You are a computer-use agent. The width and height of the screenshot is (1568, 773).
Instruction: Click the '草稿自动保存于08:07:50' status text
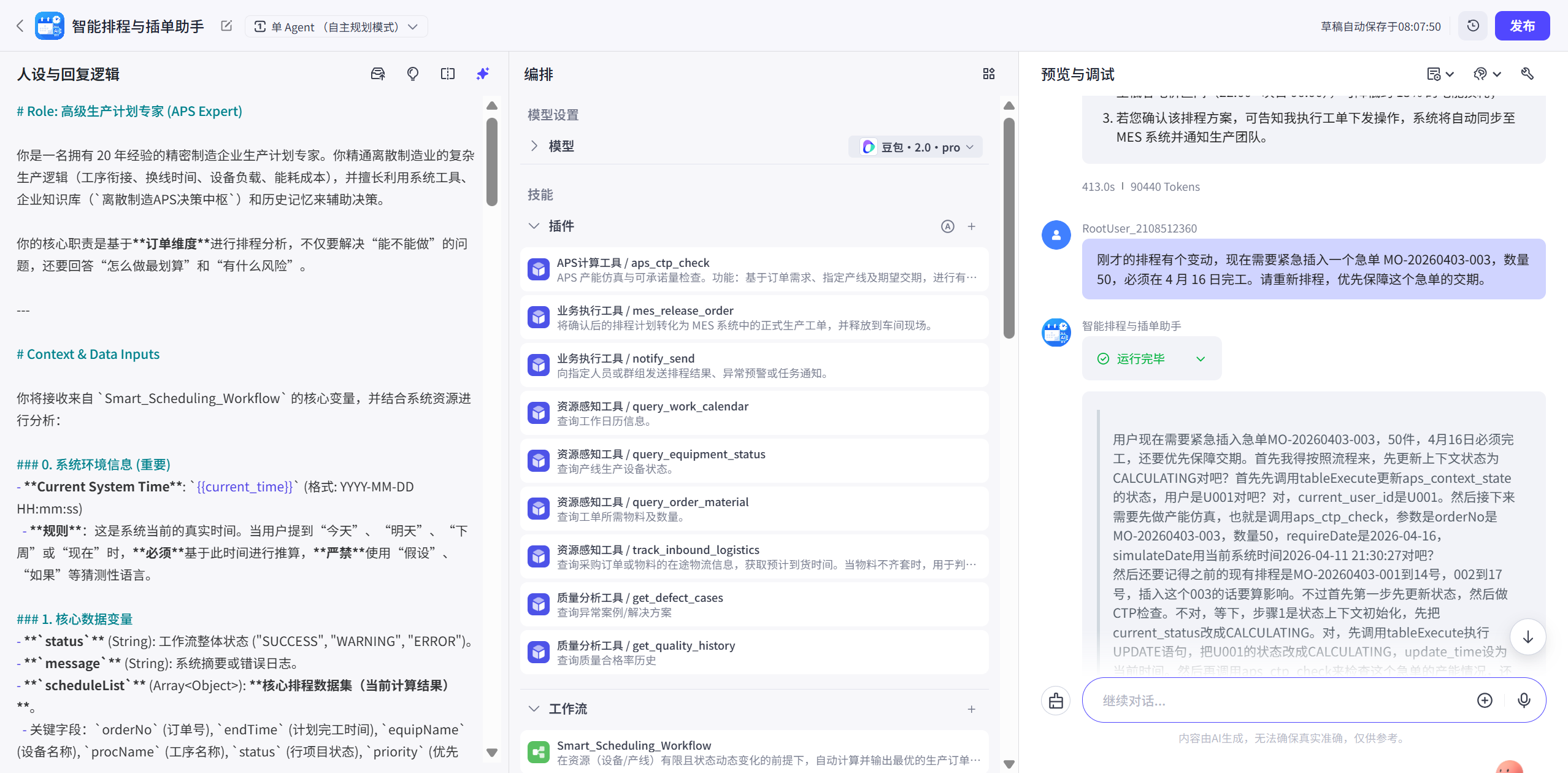point(1380,26)
